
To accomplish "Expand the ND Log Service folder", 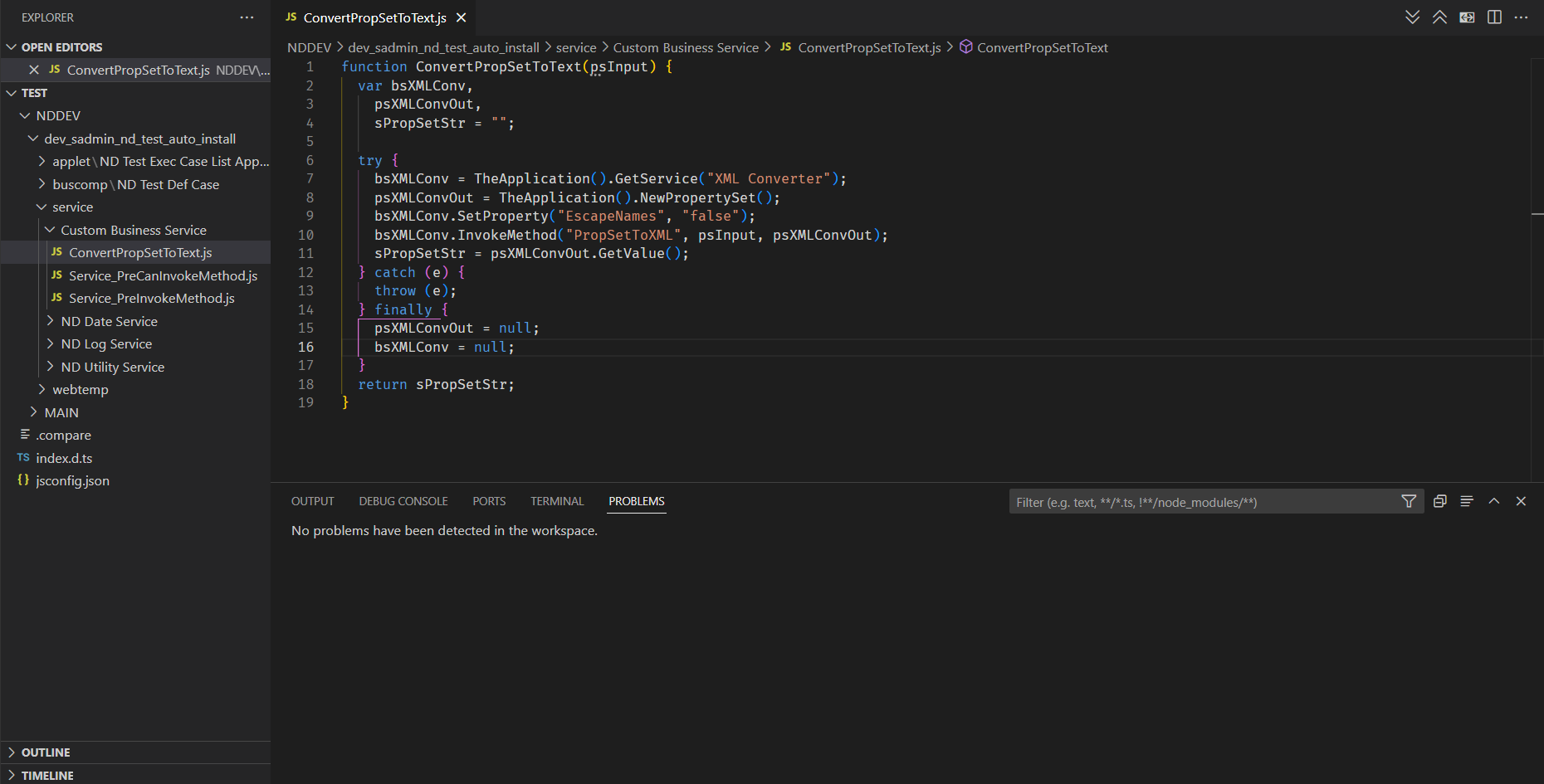I will 50,343.
